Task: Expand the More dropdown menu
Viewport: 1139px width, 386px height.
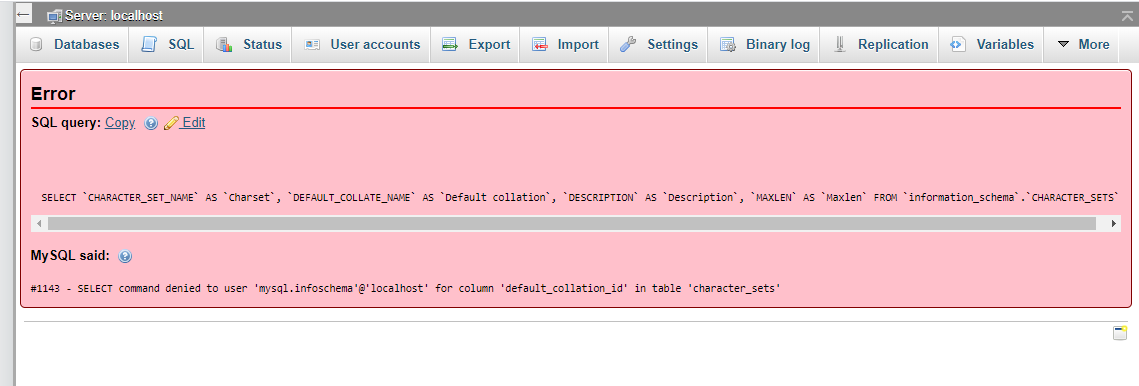Action: [x=1083, y=44]
